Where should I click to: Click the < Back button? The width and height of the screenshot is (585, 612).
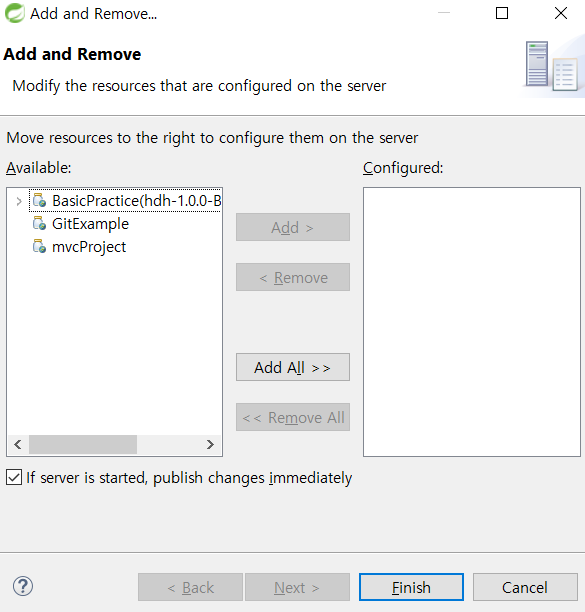(x=190, y=587)
